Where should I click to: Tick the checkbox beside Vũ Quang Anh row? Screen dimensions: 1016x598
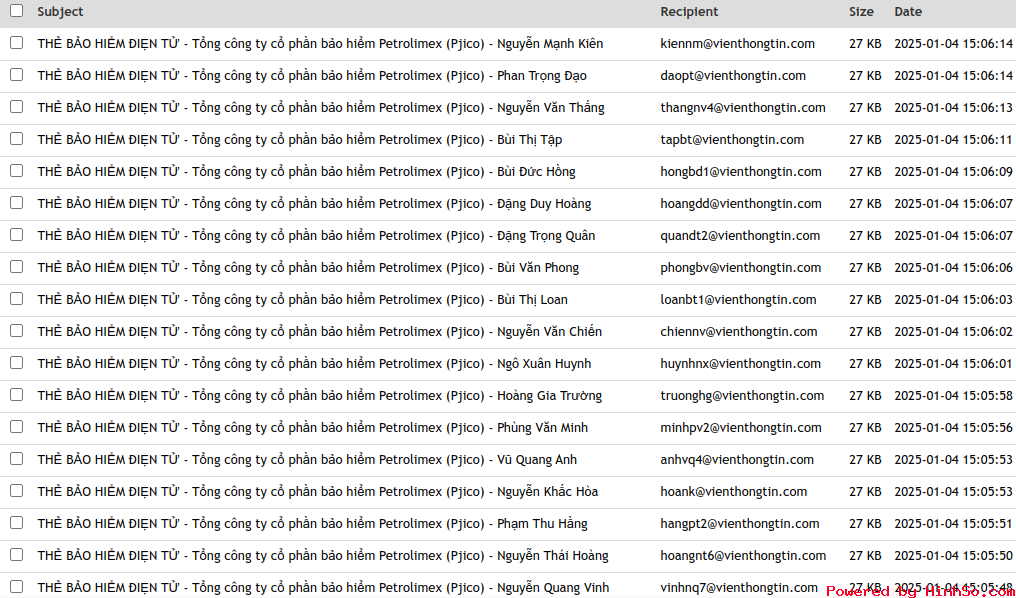pos(16,459)
